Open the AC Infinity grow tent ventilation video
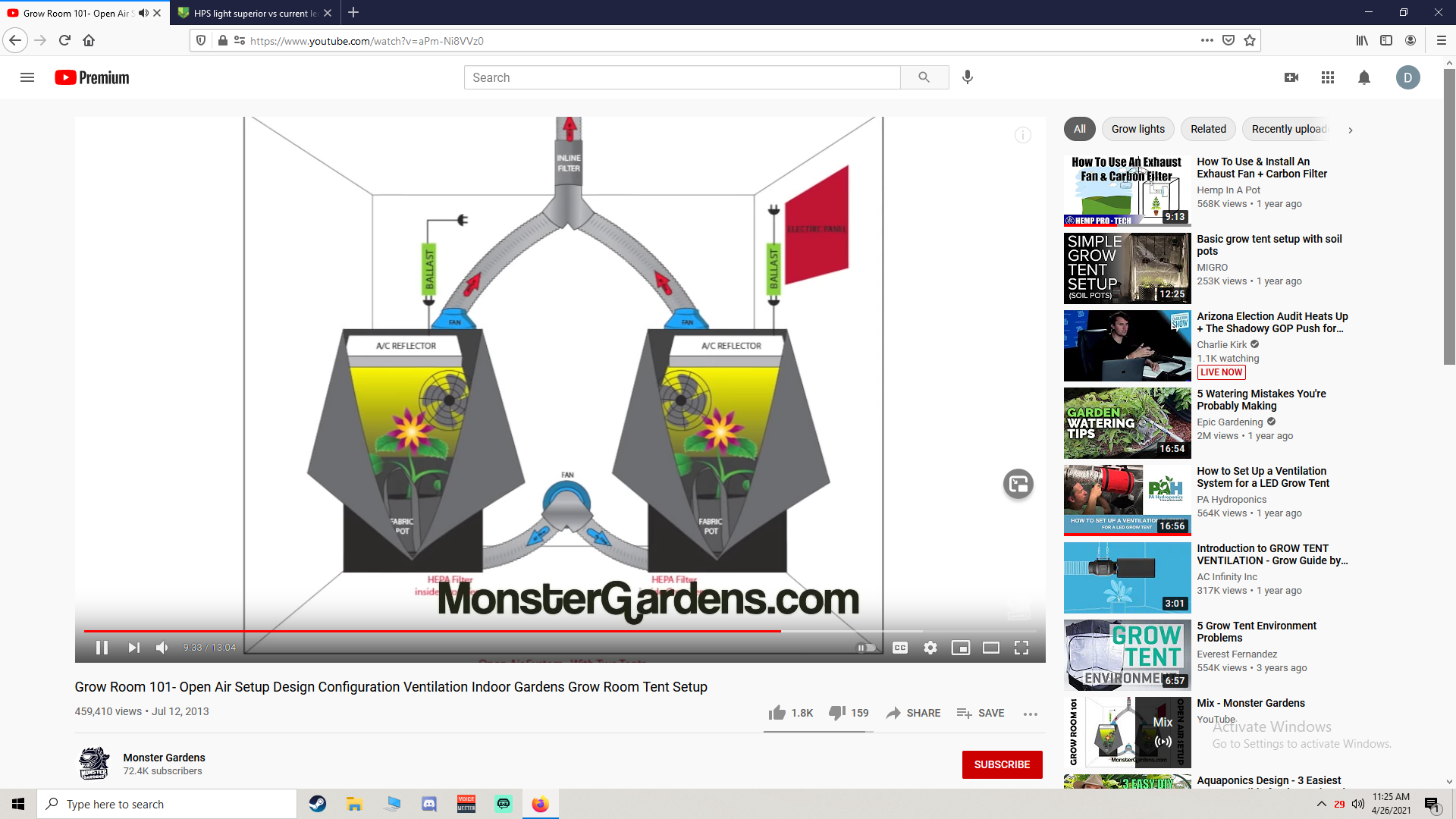The height and width of the screenshot is (819, 1456). point(1272,554)
